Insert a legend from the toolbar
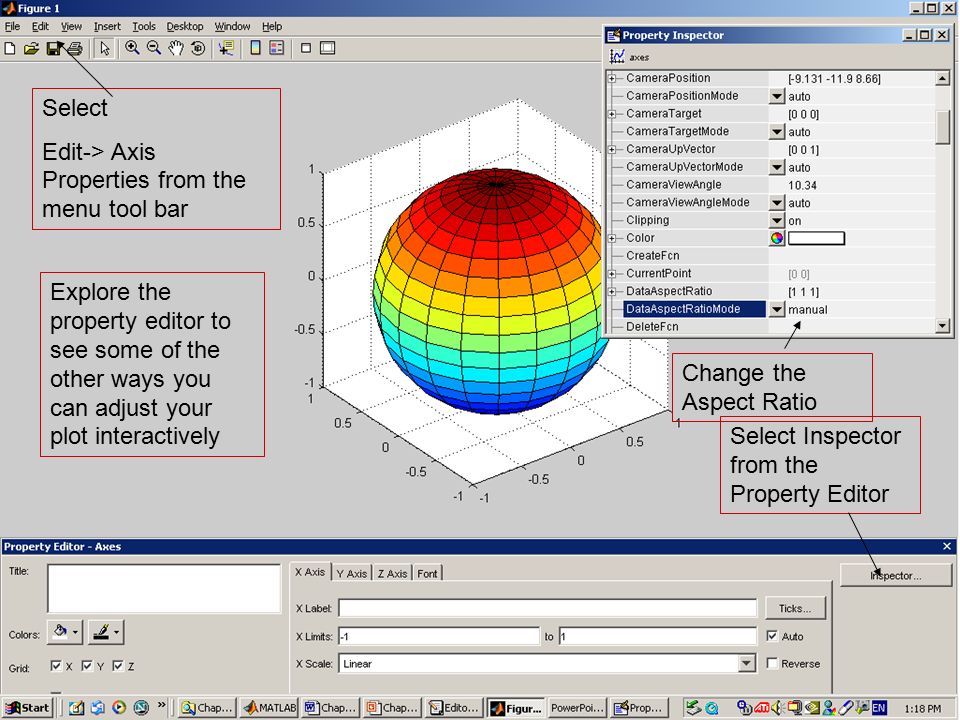Screen dimensions: 960x720 [277, 48]
